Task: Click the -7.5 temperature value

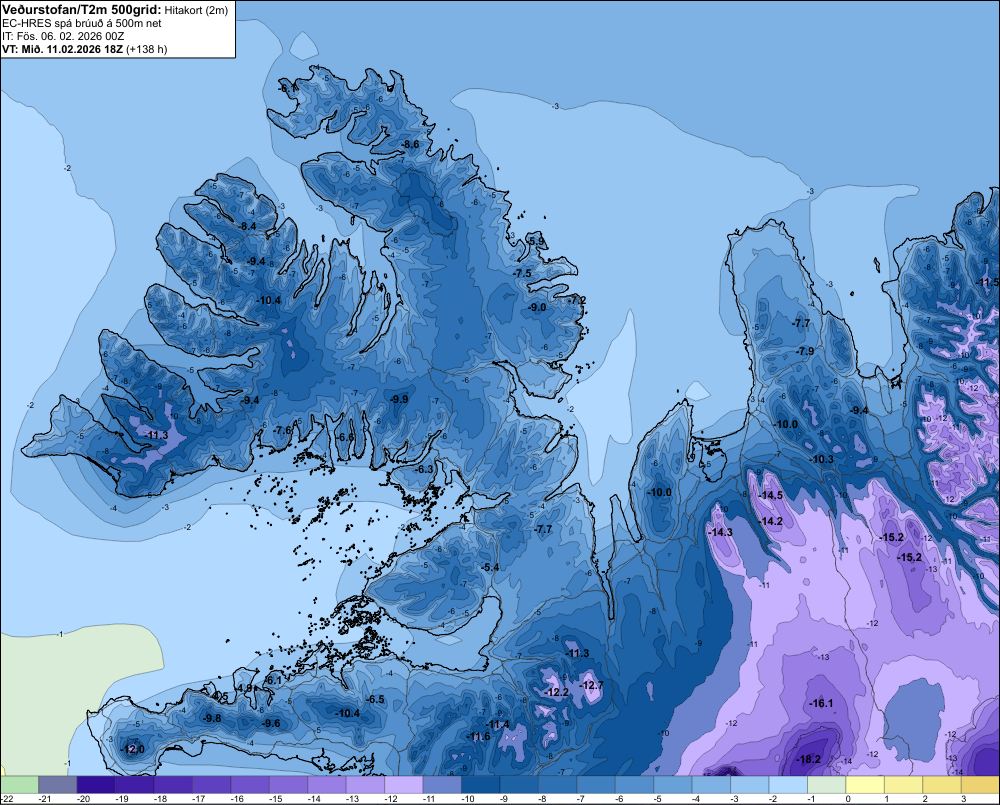Action: pyautogui.click(x=522, y=273)
